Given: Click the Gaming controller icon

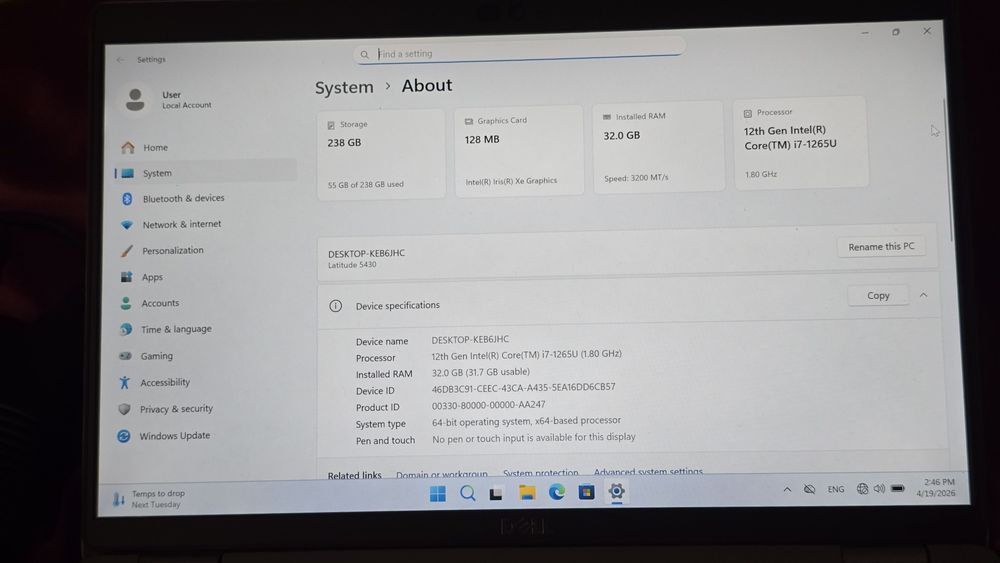Looking at the screenshot, I should tap(125, 356).
